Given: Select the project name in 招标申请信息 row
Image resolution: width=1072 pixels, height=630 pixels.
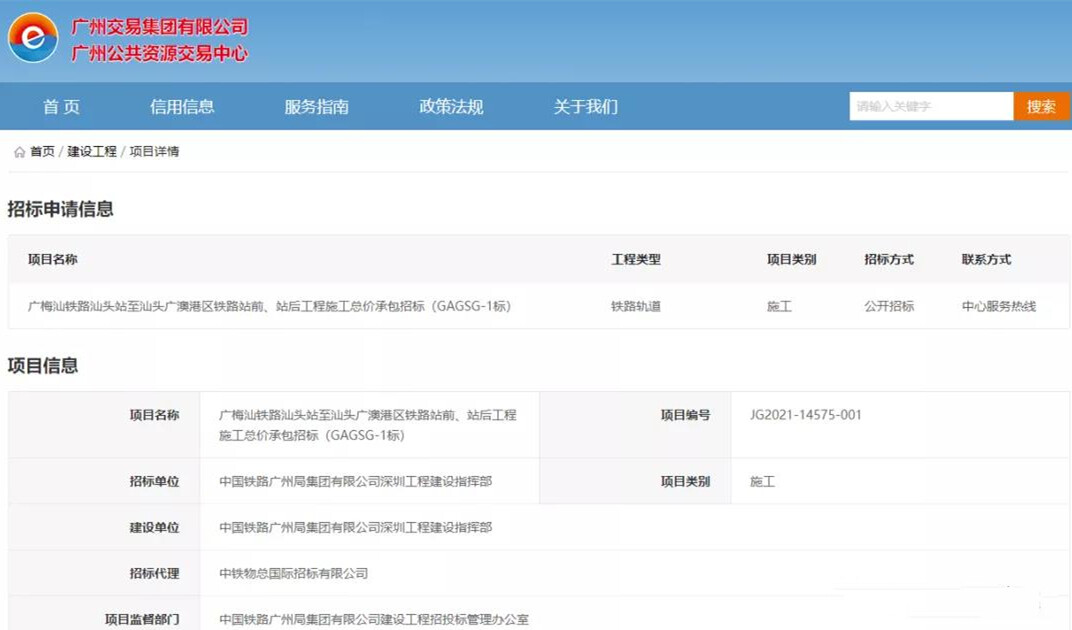Looking at the screenshot, I should tap(269, 307).
